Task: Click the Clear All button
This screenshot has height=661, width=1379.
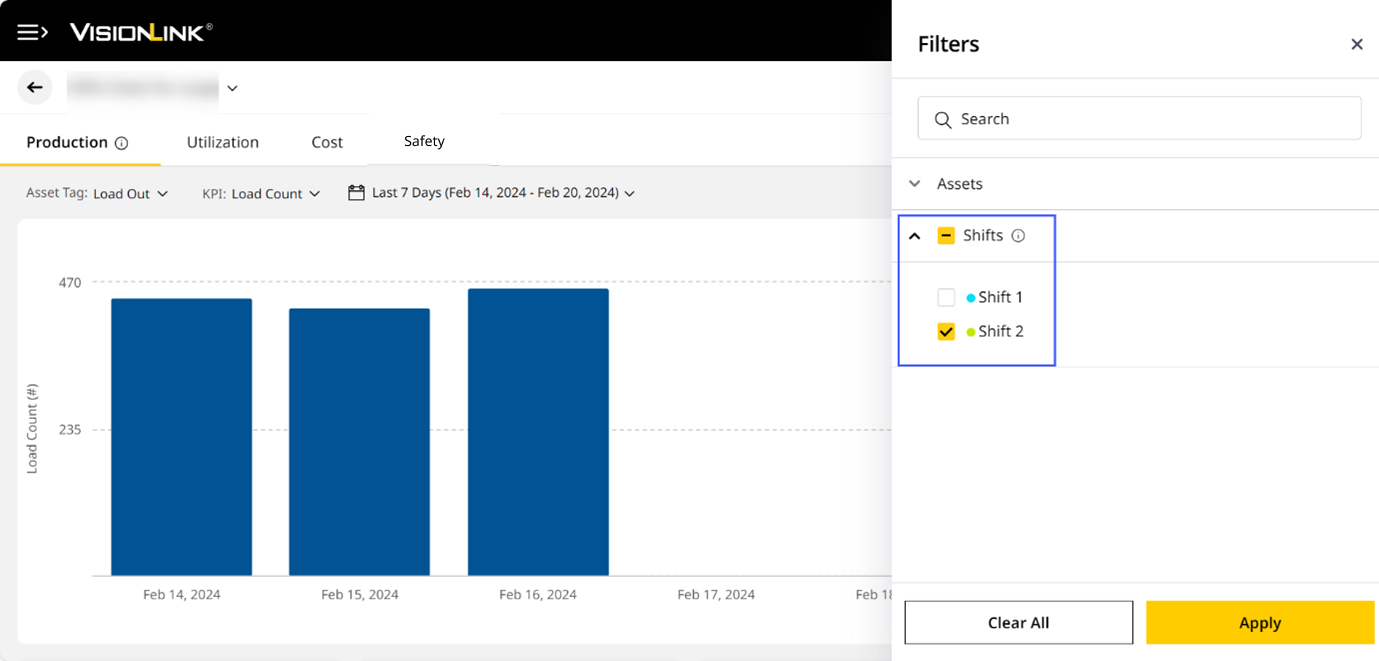Action: (1018, 622)
